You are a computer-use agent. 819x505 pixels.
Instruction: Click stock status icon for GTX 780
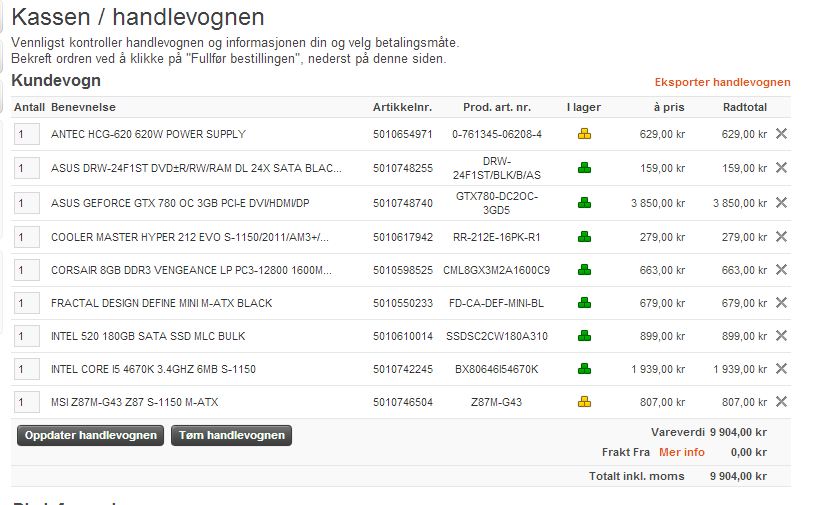[x=584, y=203]
